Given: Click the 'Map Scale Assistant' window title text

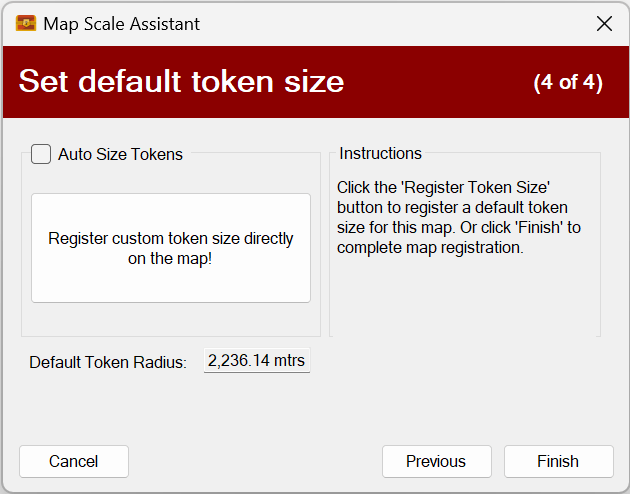Looking at the screenshot, I should pyautogui.click(x=121, y=23).
